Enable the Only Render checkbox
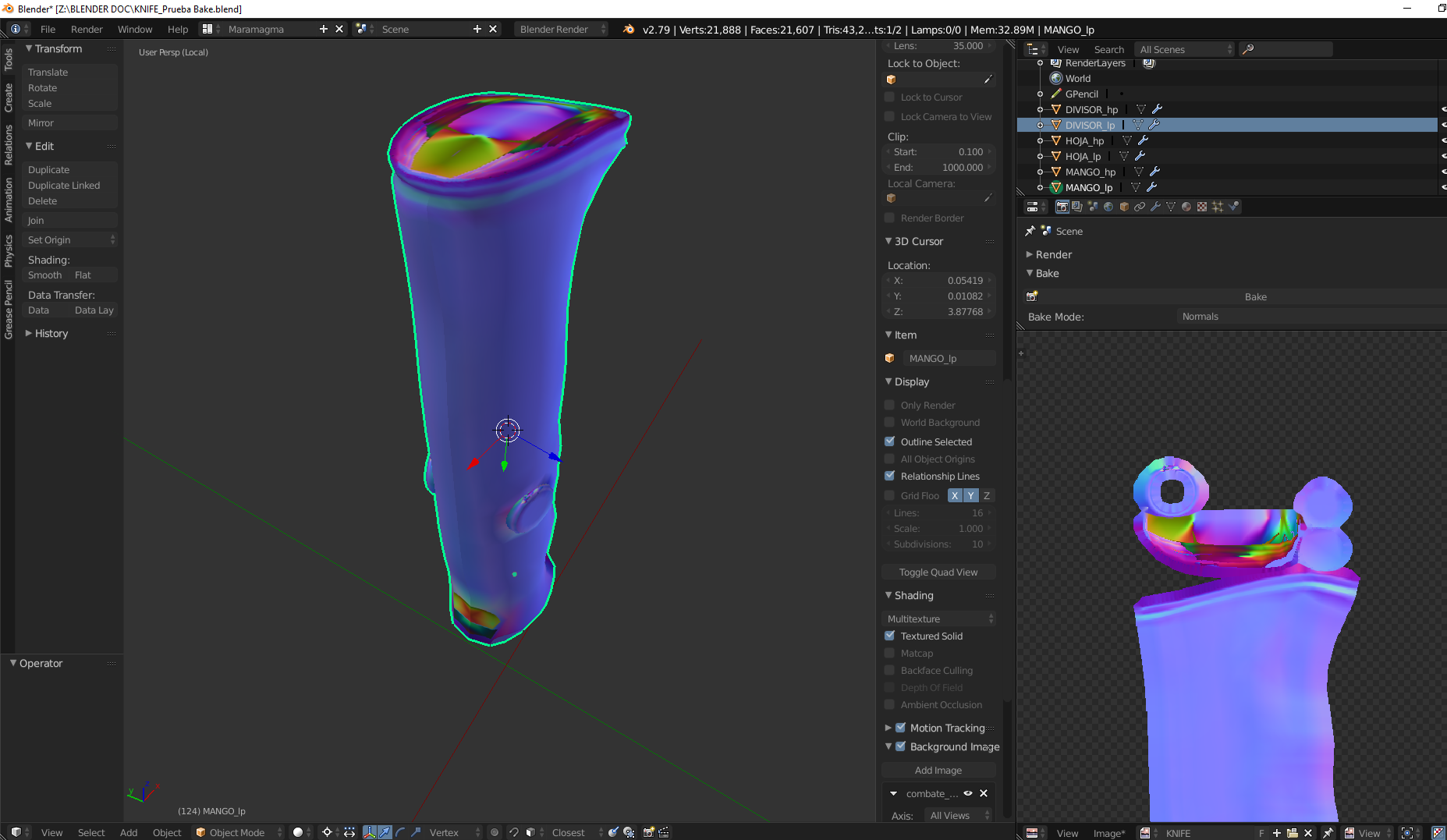This screenshot has height=840, width=1447. point(889,405)
